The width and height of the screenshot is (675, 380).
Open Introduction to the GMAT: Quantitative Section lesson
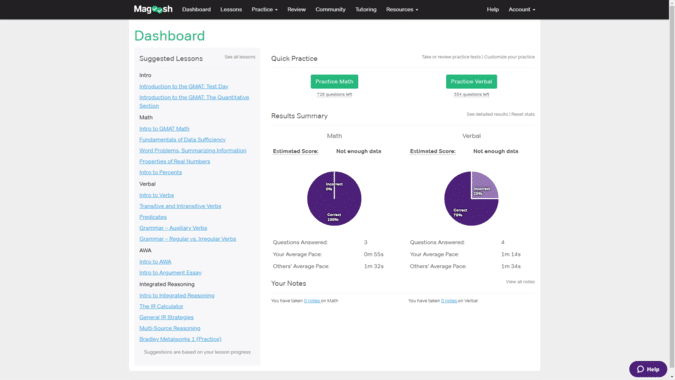click(194, 102)
